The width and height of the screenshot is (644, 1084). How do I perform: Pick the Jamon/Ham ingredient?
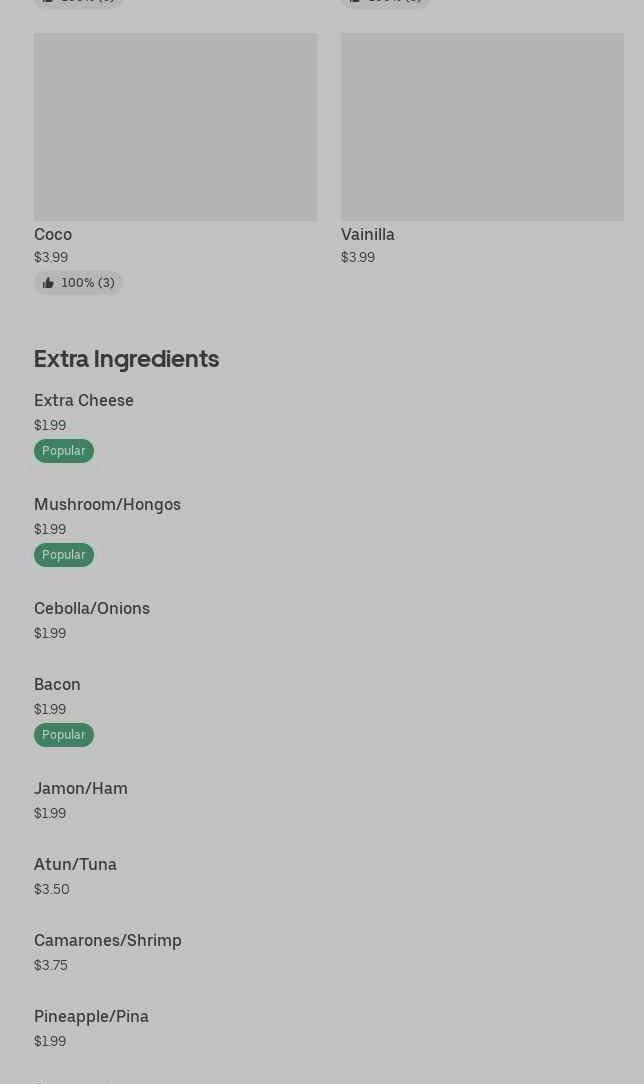81,788
